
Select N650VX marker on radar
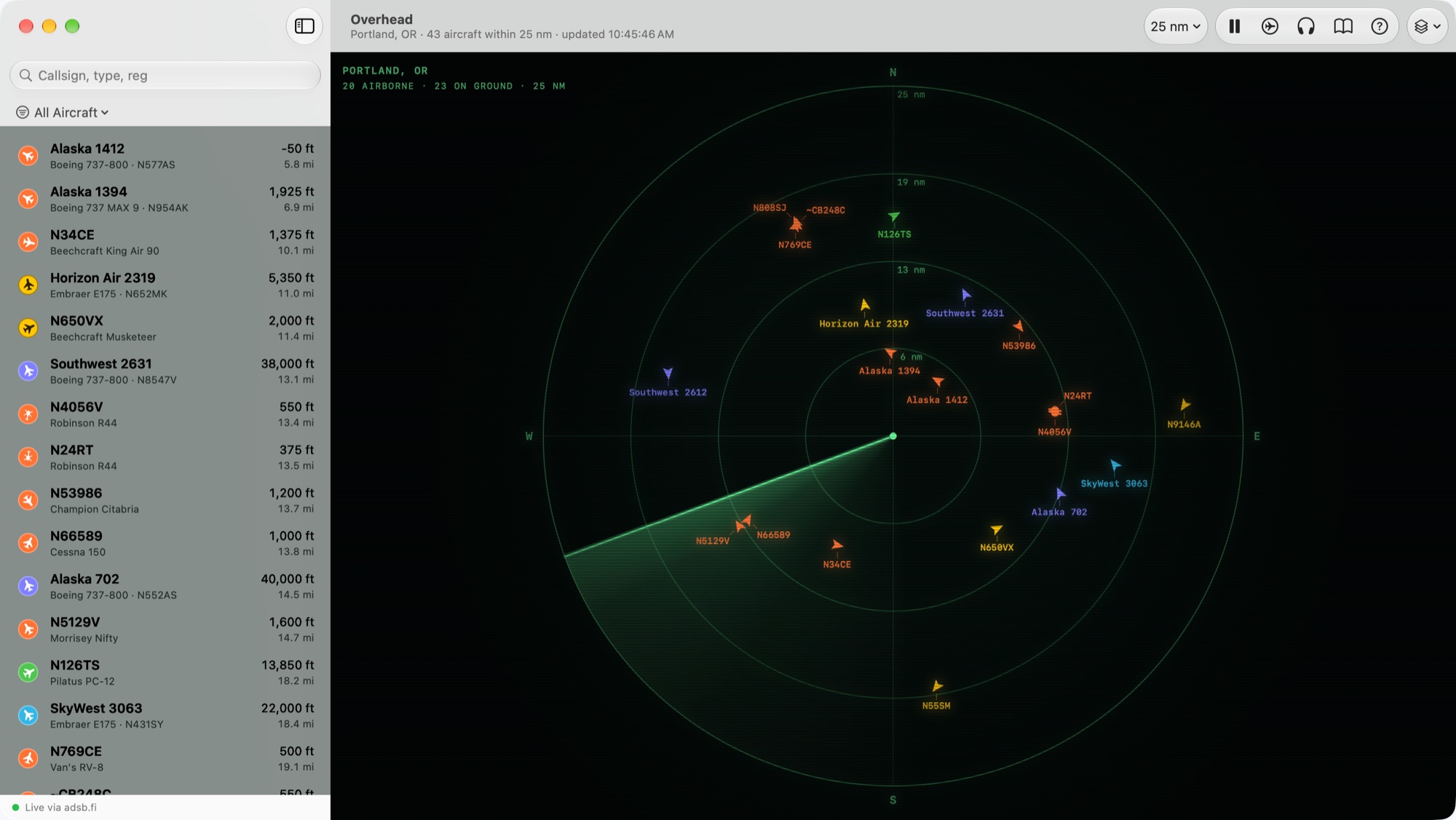[x=996, y=530]
